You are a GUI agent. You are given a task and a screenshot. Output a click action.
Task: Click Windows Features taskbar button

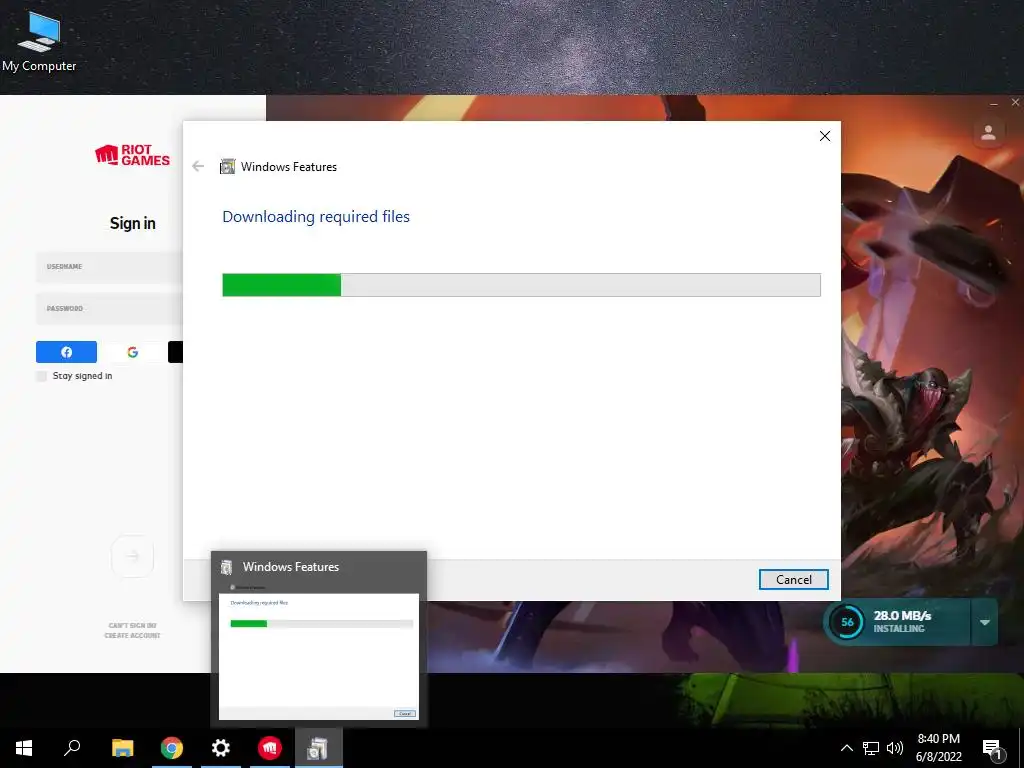point(319,748)
